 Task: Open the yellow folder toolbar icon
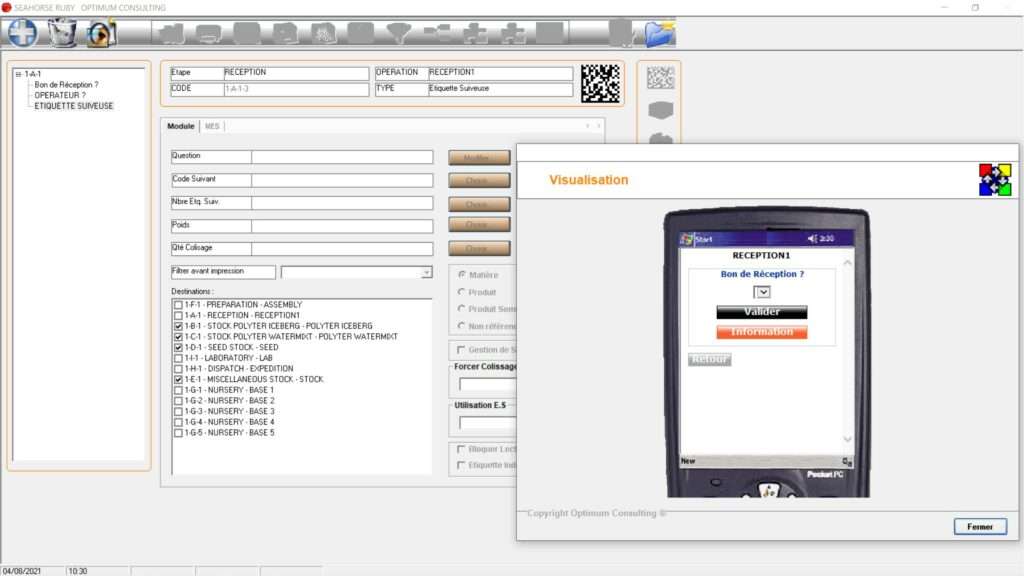click(x=659, y=34)
